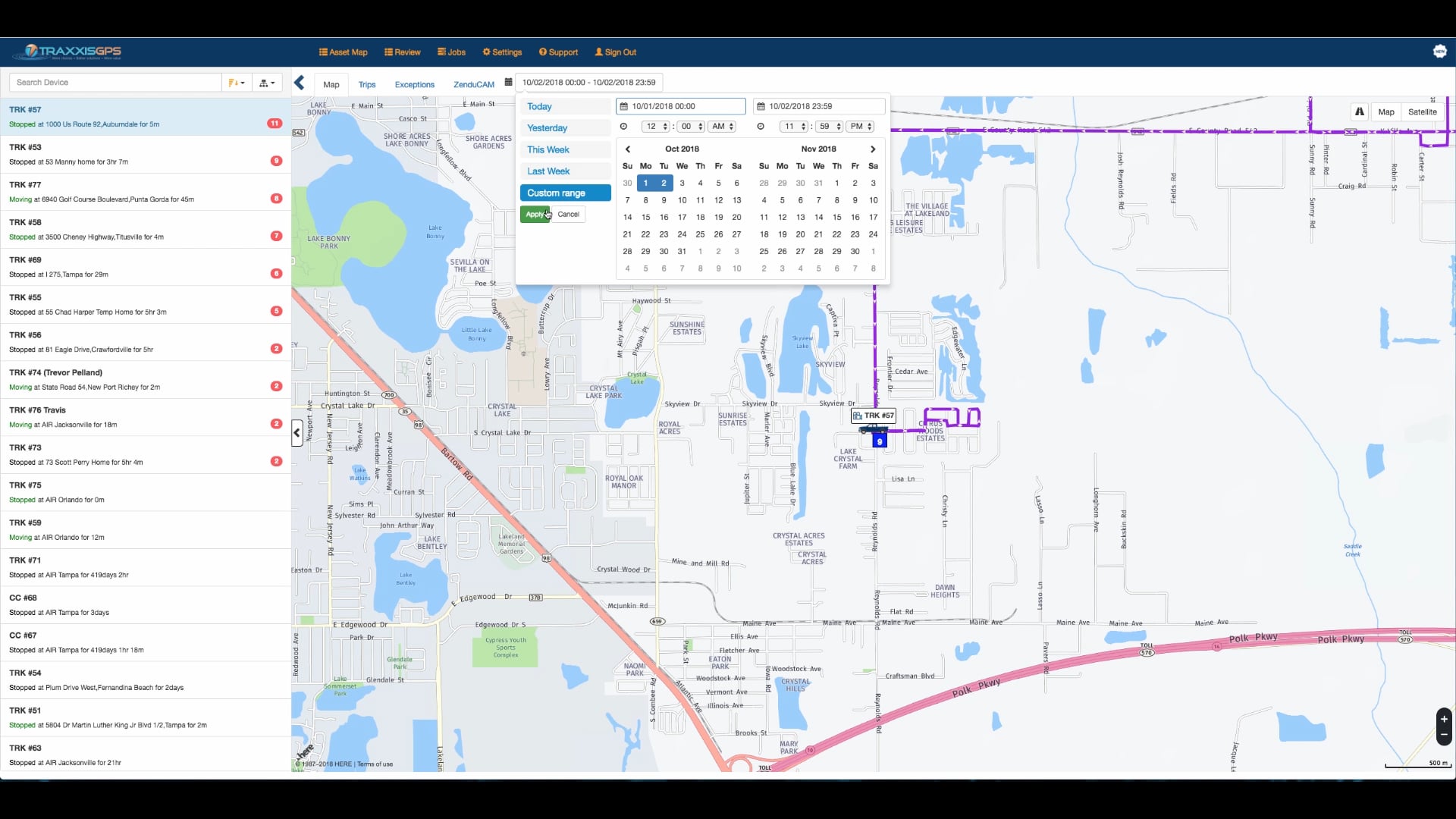Choose the Last Week preset range
1456x819 pixels.
point(566,171)
